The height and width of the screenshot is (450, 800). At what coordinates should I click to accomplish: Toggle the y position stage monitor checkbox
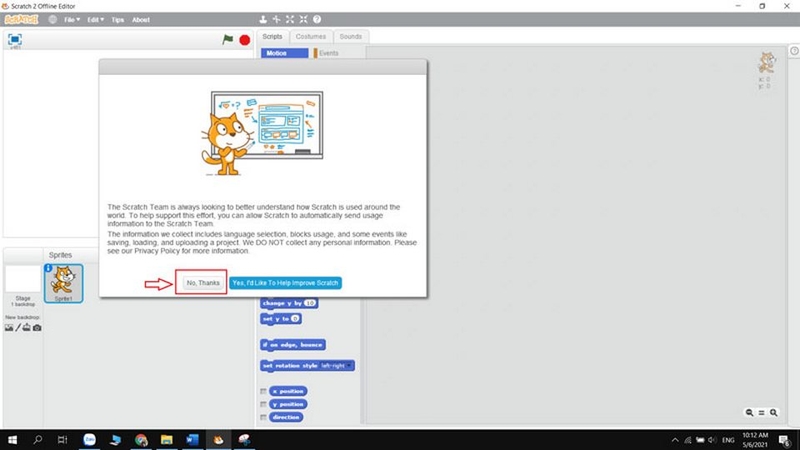tap(263, 404)
